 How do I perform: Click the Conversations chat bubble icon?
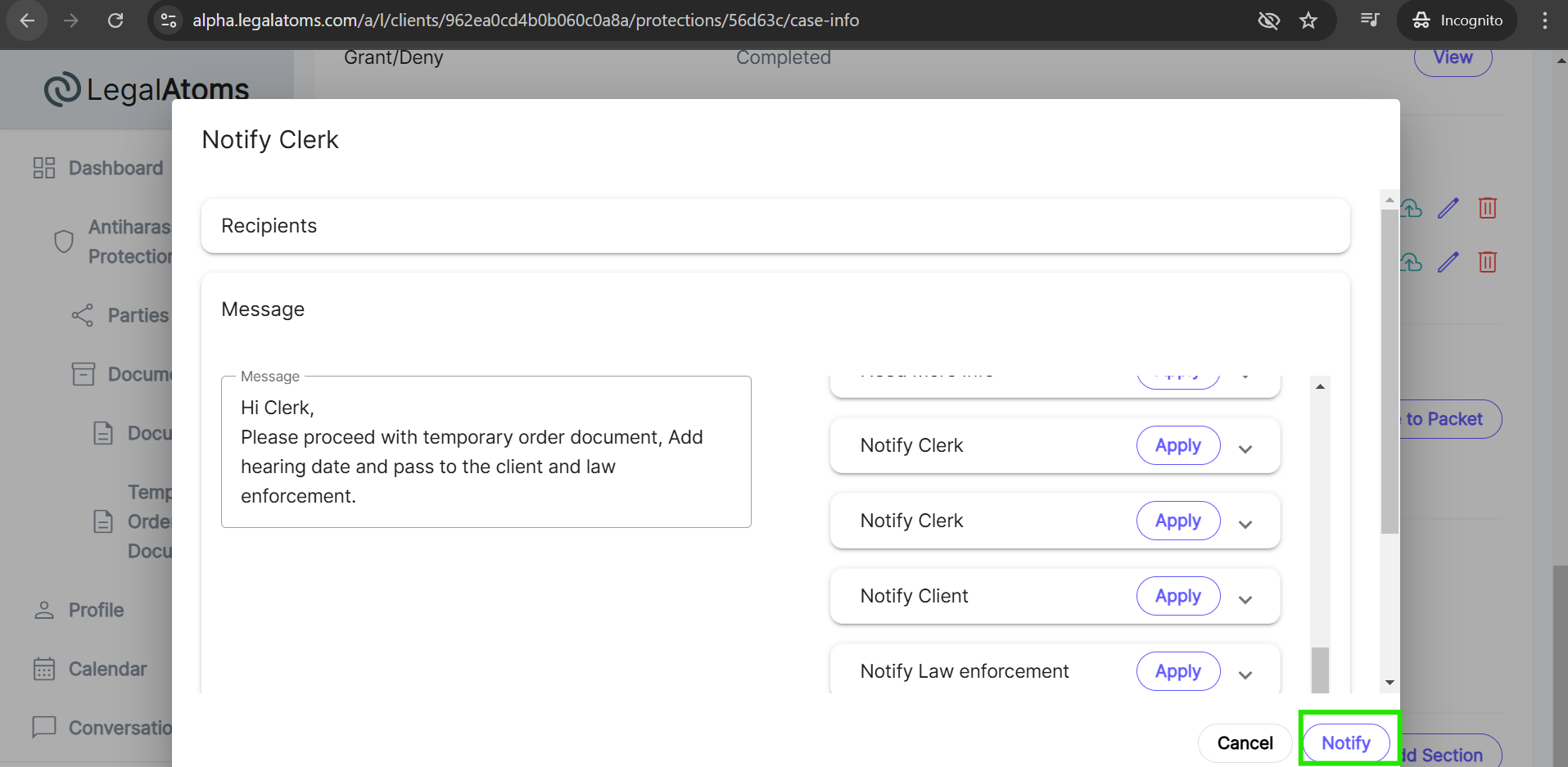pos(44,727)
